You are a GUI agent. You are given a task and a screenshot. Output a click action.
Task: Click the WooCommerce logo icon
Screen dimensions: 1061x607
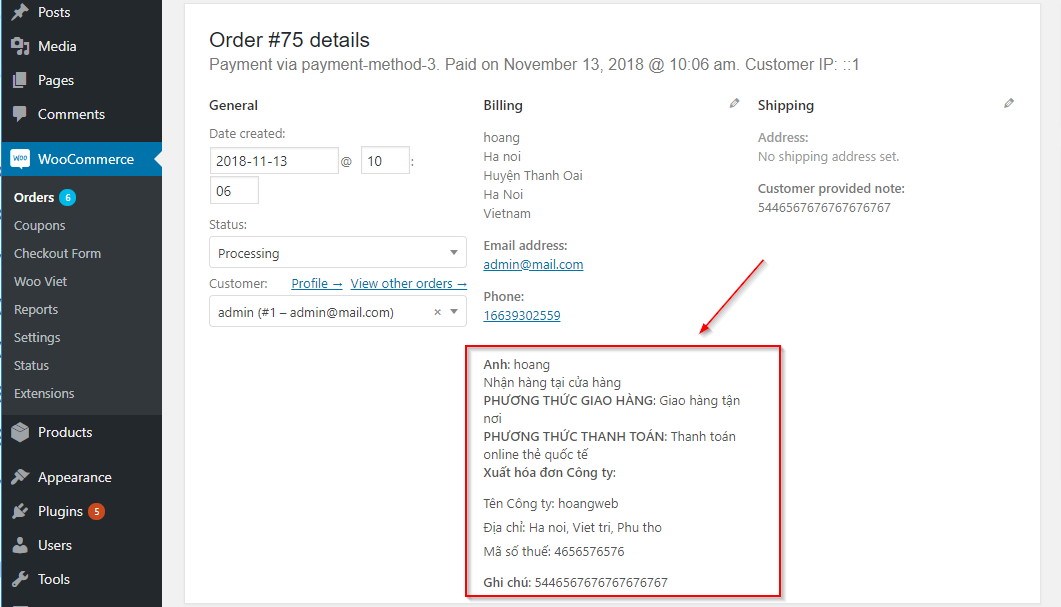pyautogui.click(x=20, y=159)
